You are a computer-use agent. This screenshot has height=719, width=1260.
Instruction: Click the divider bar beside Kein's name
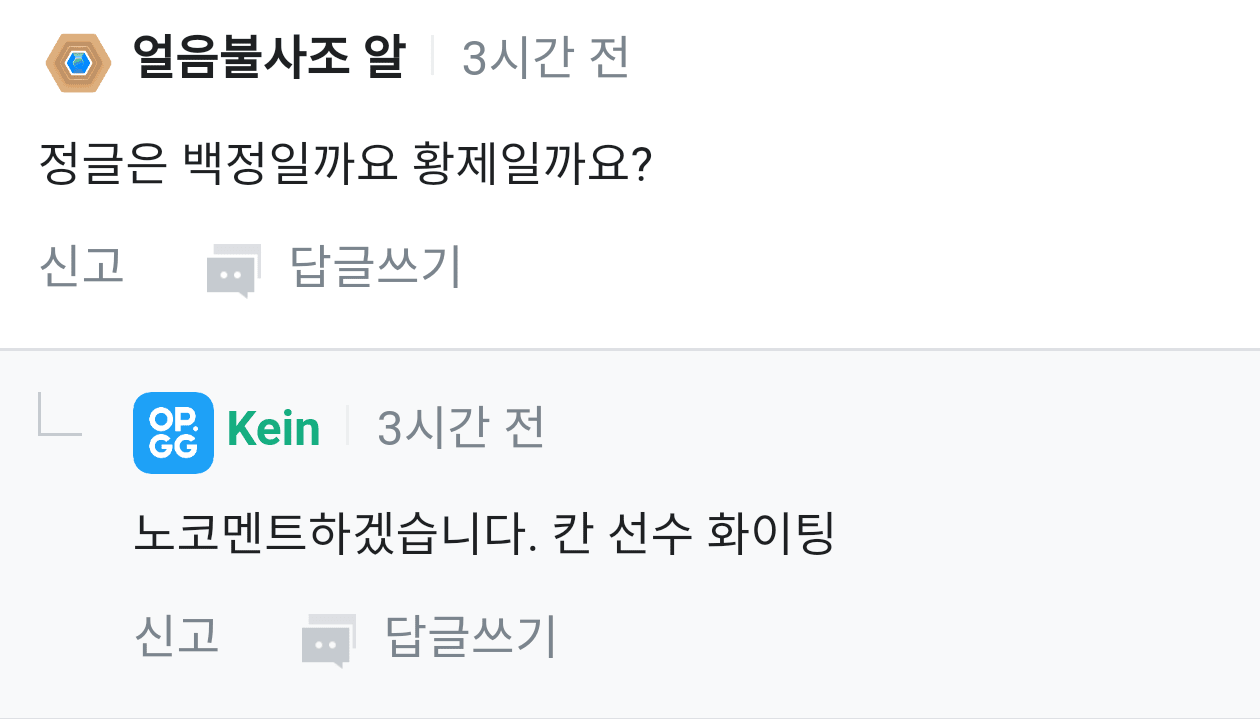coord(348,427)
